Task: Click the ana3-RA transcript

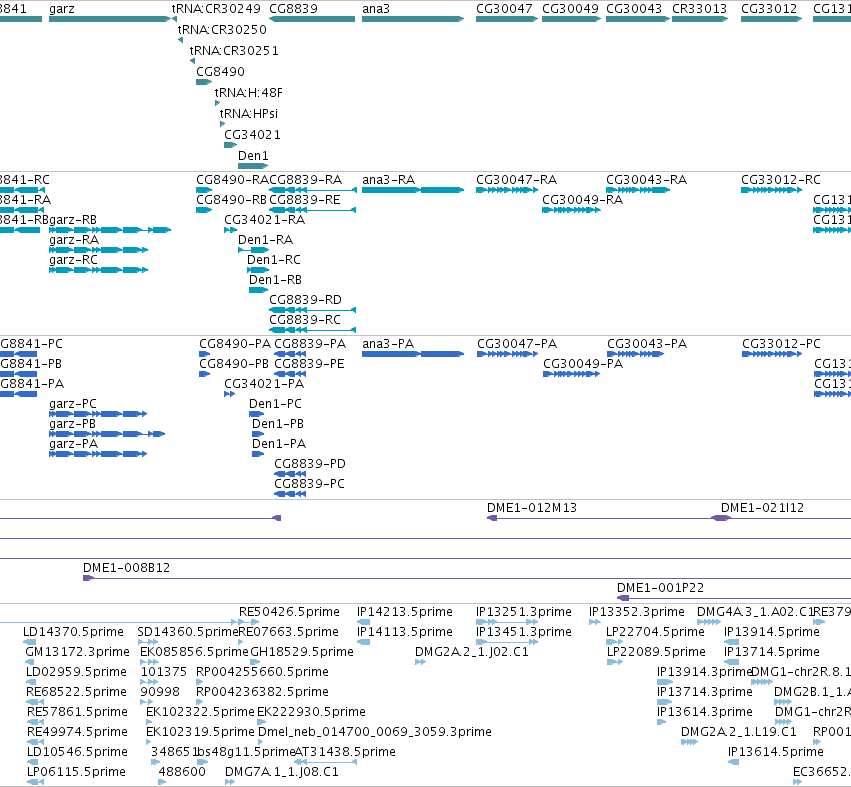Action: click(x=413, y=190)
